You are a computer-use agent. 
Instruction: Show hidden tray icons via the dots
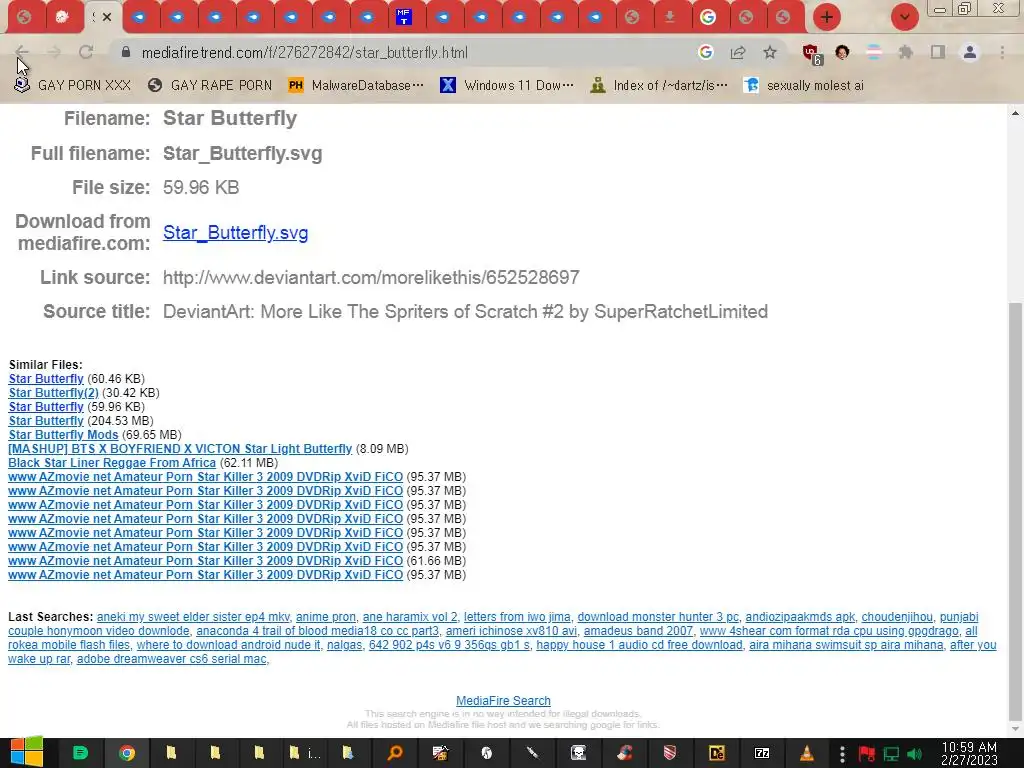coord(842,754)
